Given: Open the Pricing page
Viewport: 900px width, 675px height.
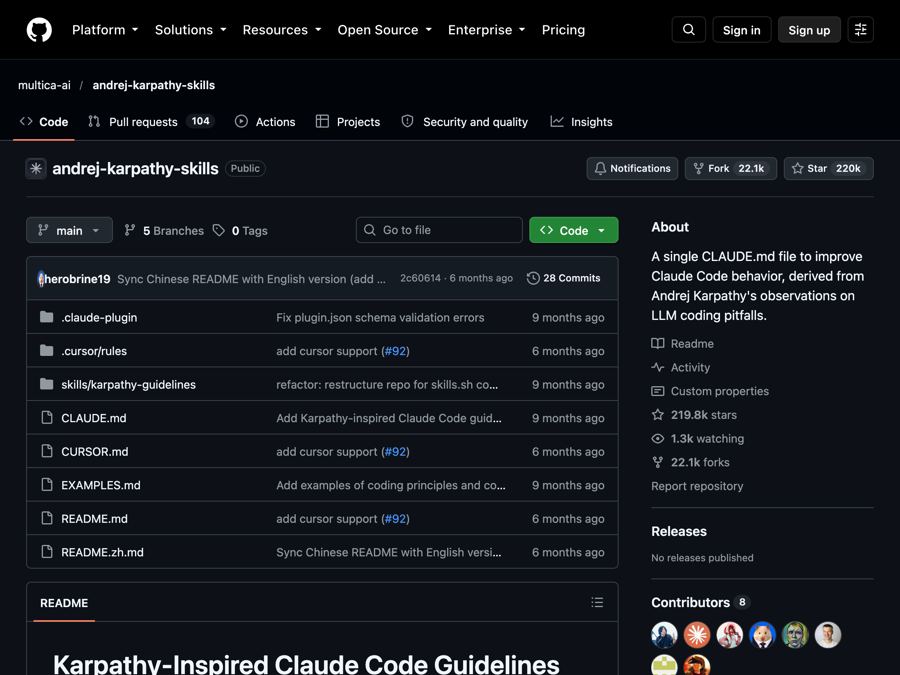Looking at the screenshot, I should point(563,30).
